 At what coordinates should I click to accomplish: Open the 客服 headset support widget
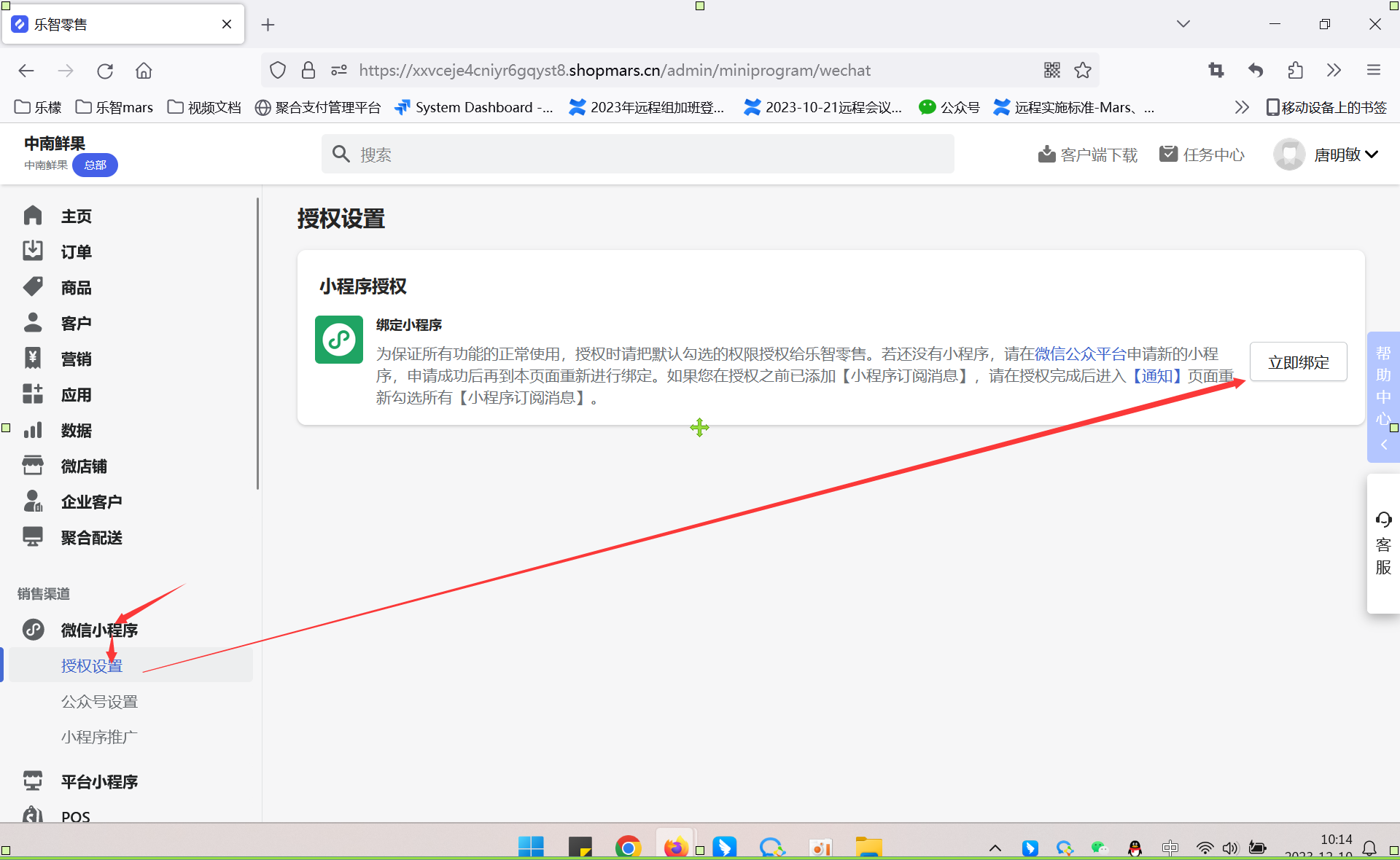click(x=1383, y=543)
